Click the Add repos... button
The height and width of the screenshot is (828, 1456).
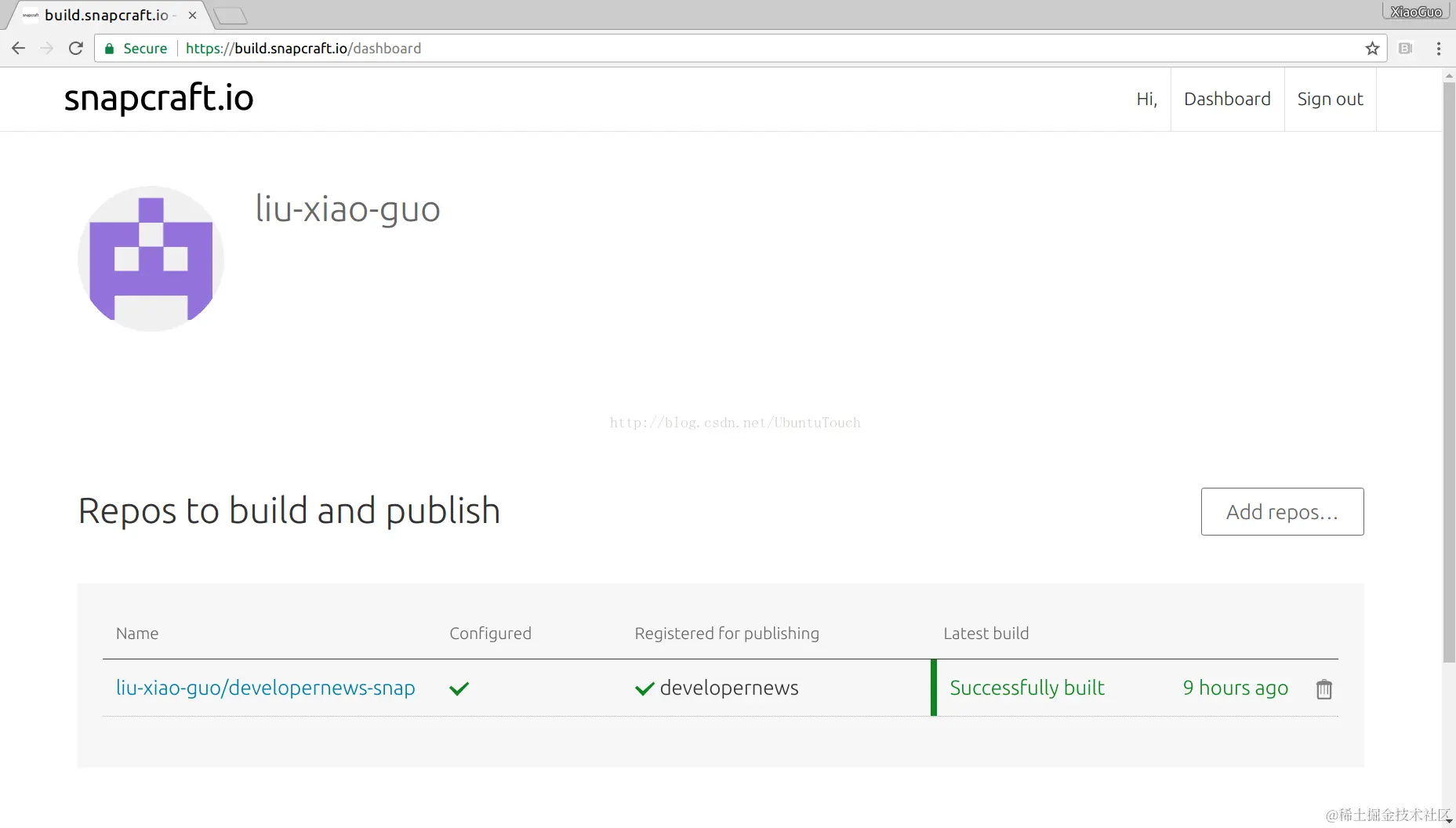(1282, 512)
